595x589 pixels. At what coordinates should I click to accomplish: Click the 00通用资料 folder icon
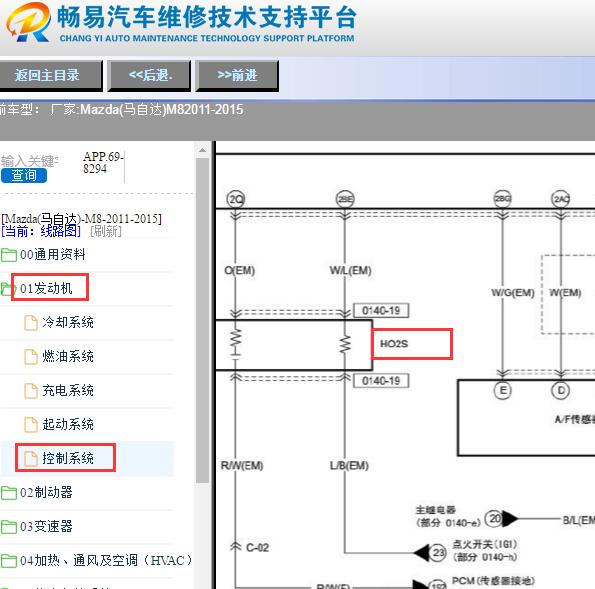click(x=9, y=255)
